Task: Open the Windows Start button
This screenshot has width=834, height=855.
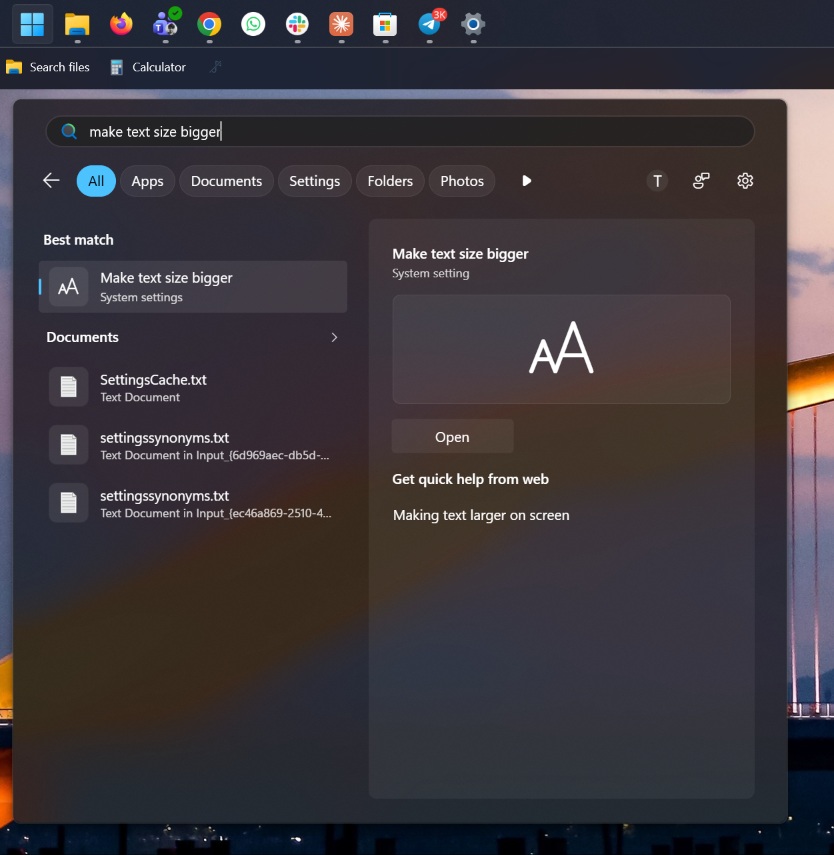Action: coord(32,24)
